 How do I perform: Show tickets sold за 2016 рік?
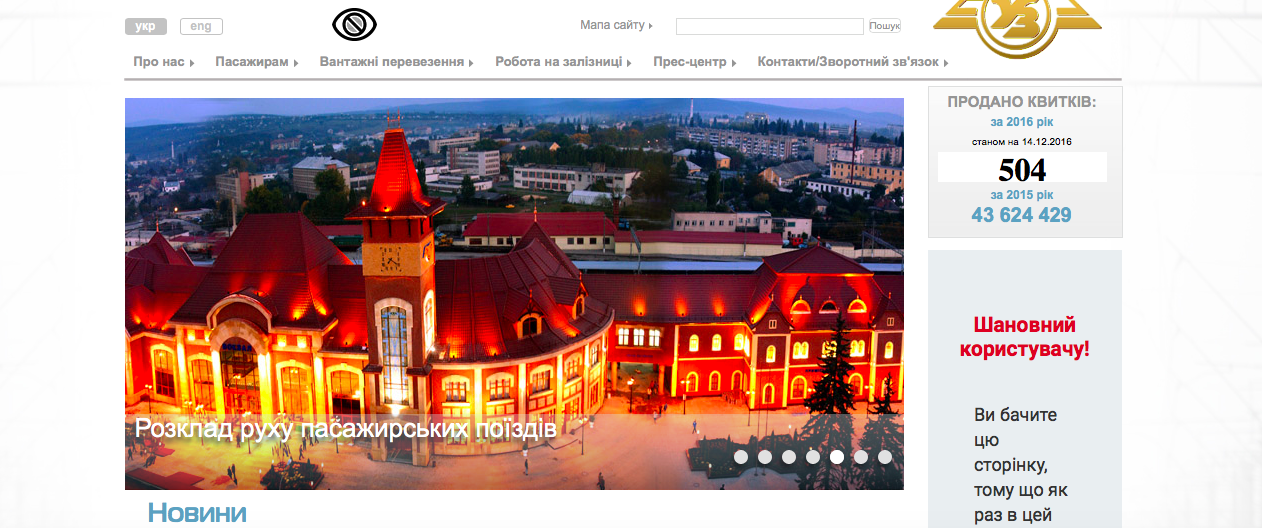1024,122
